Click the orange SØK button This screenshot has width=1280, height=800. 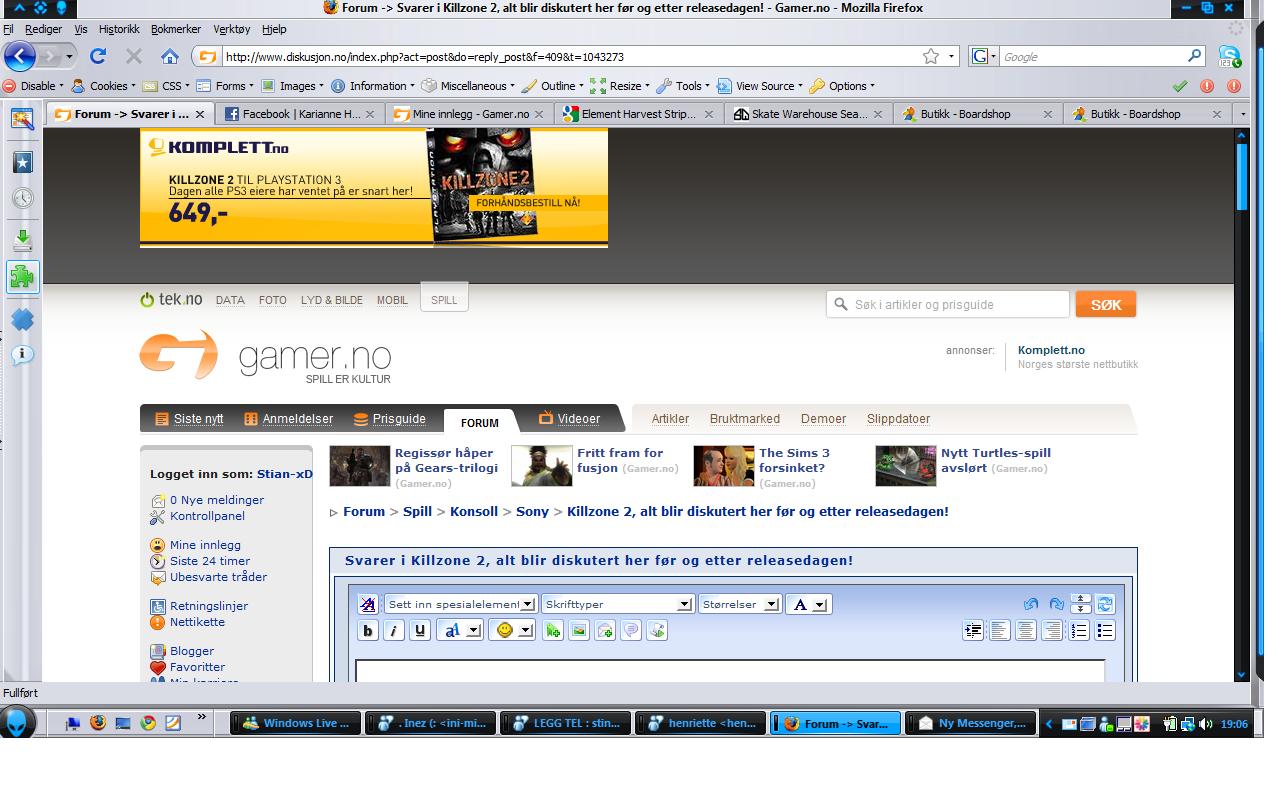pyautogui.click(x=1106, y=304)
